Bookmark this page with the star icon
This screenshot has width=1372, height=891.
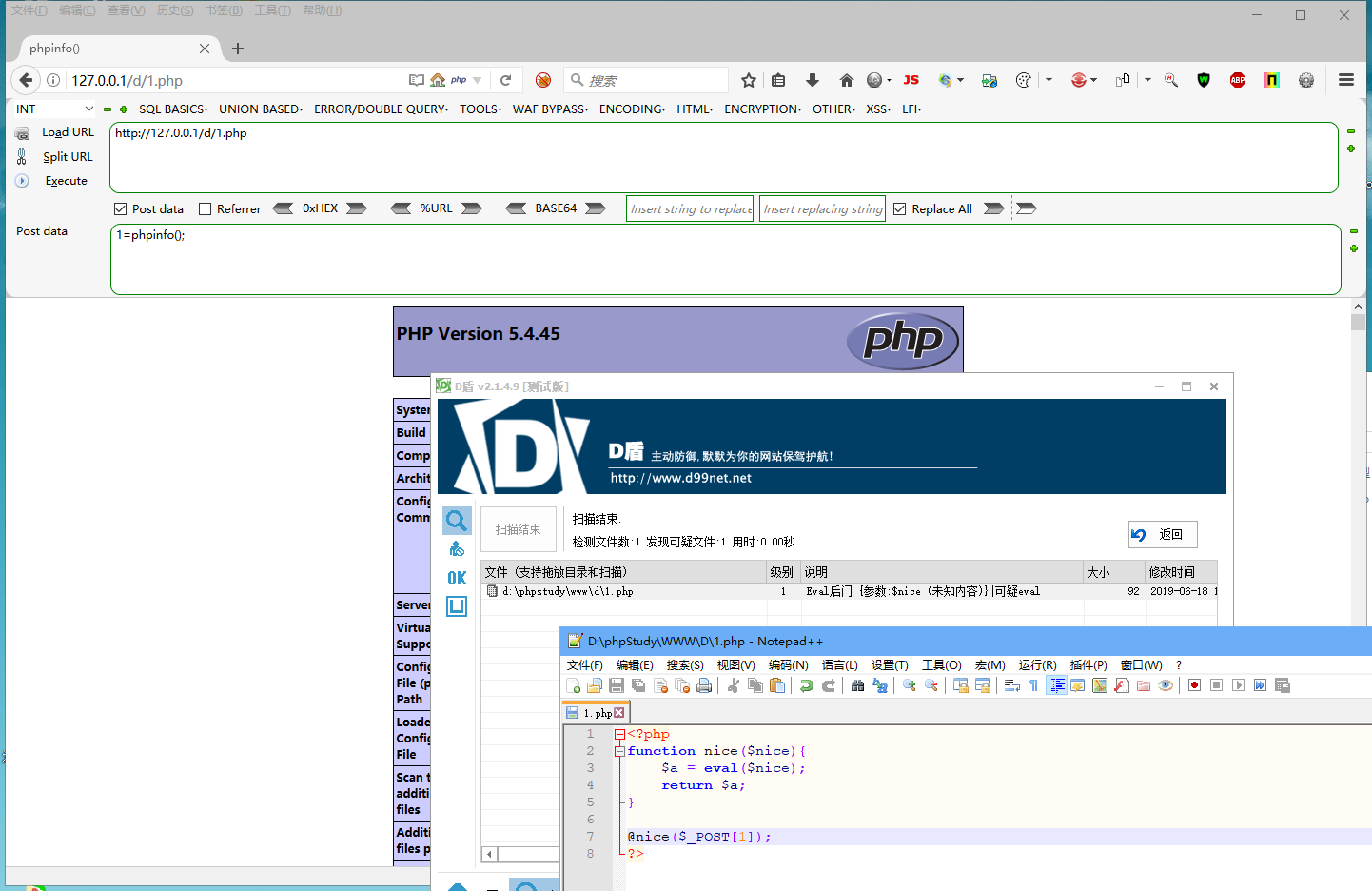click(x=749, y=80)
